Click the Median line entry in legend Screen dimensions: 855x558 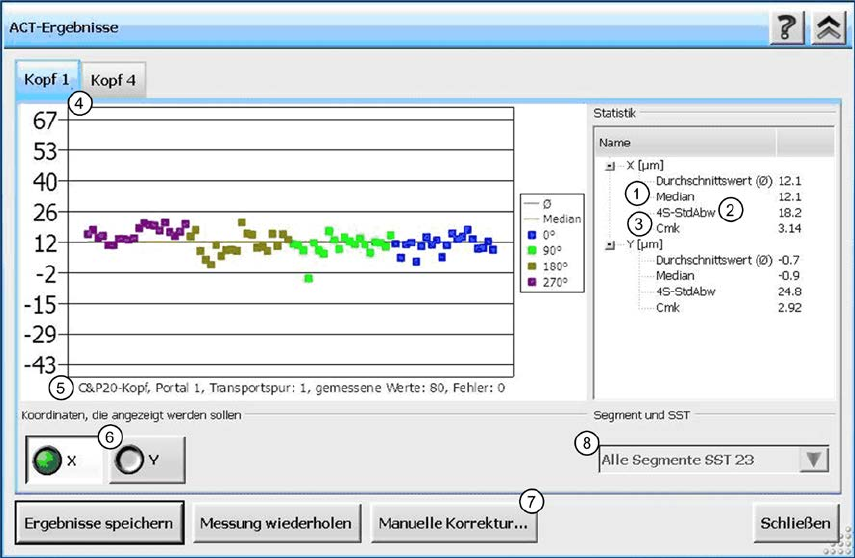(x=552, y=219)
